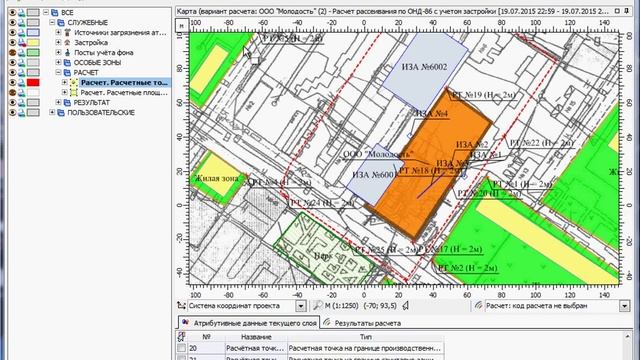640x360 pixels.
Task: Click print icon in Расчетные точки row
Action: coord(22,82)
